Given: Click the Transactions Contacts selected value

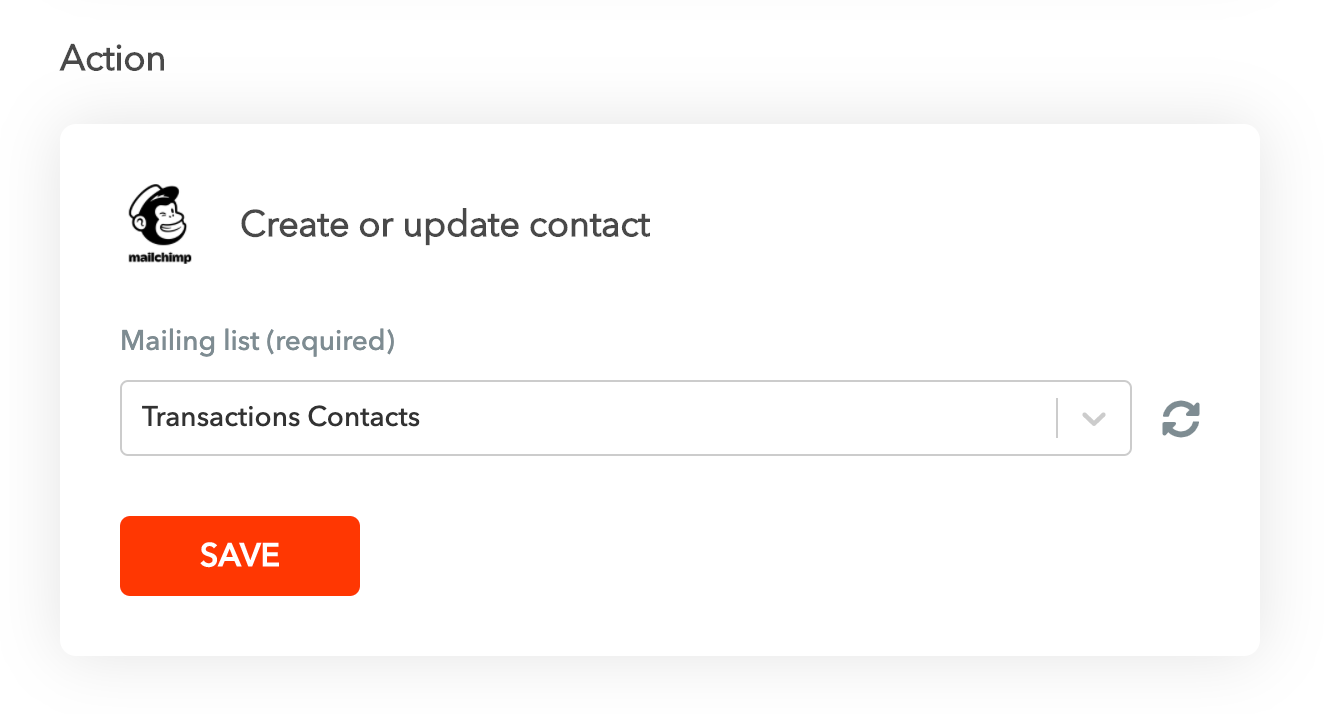Looking at the screenshot, I should pyautogui.click(x=281, y=417).
